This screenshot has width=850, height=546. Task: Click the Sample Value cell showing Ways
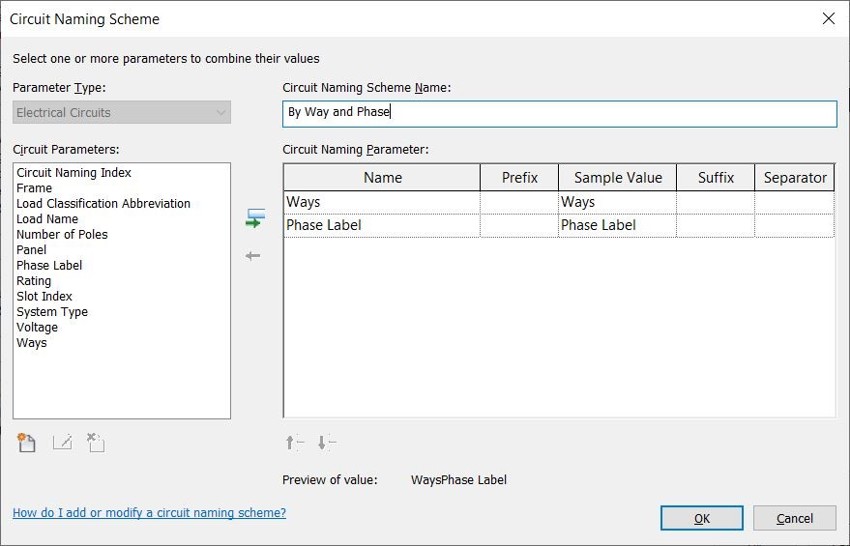coord(617,202)
